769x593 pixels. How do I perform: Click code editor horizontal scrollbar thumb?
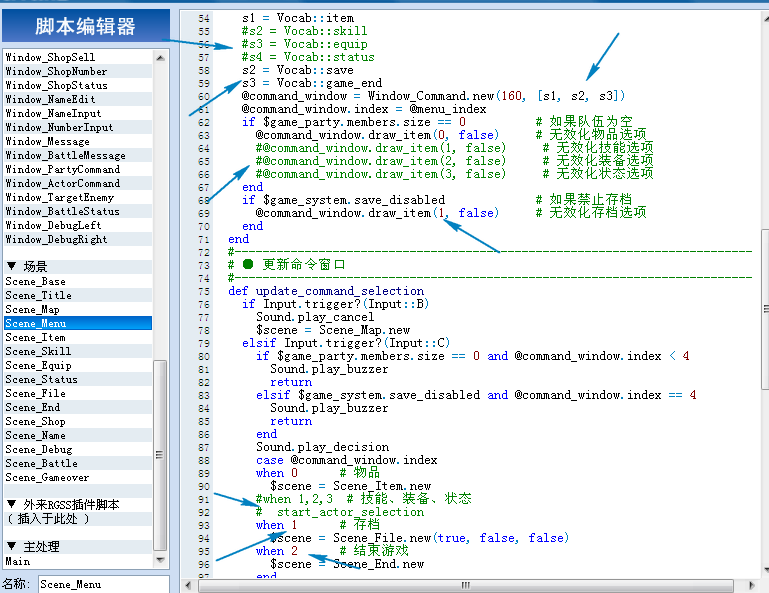(x=465, y=585)
